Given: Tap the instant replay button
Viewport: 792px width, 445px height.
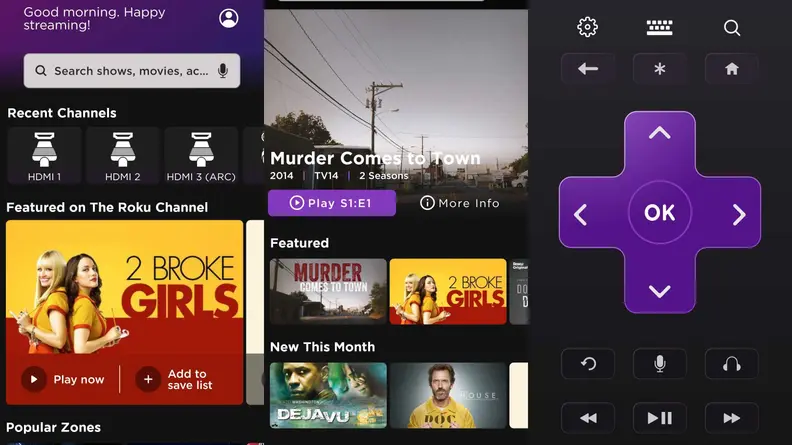Looking at the screenshot, I should click(588, 364).
